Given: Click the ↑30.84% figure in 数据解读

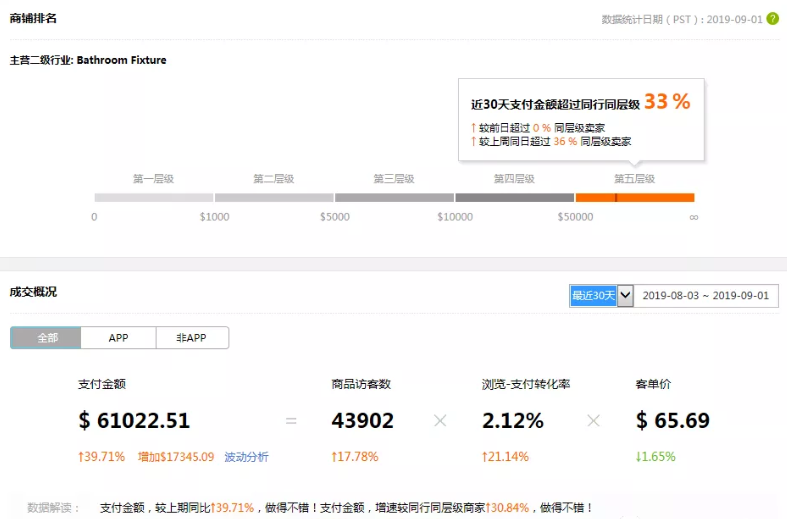Looking at the screenshot, I should click(507, 507).
